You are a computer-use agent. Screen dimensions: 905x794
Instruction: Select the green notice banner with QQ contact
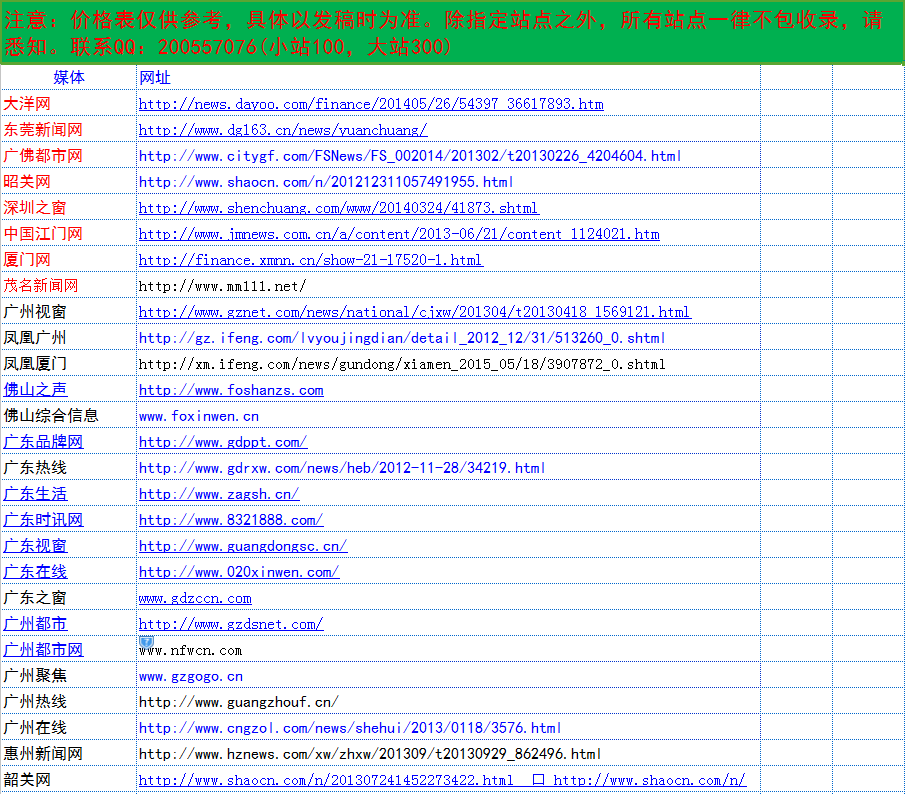click(452, 32)
